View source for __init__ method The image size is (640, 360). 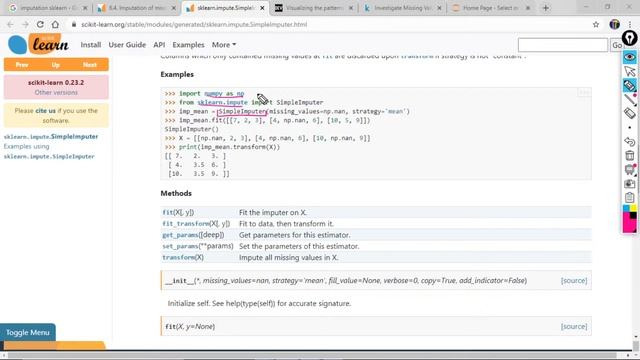pos(574,280)
